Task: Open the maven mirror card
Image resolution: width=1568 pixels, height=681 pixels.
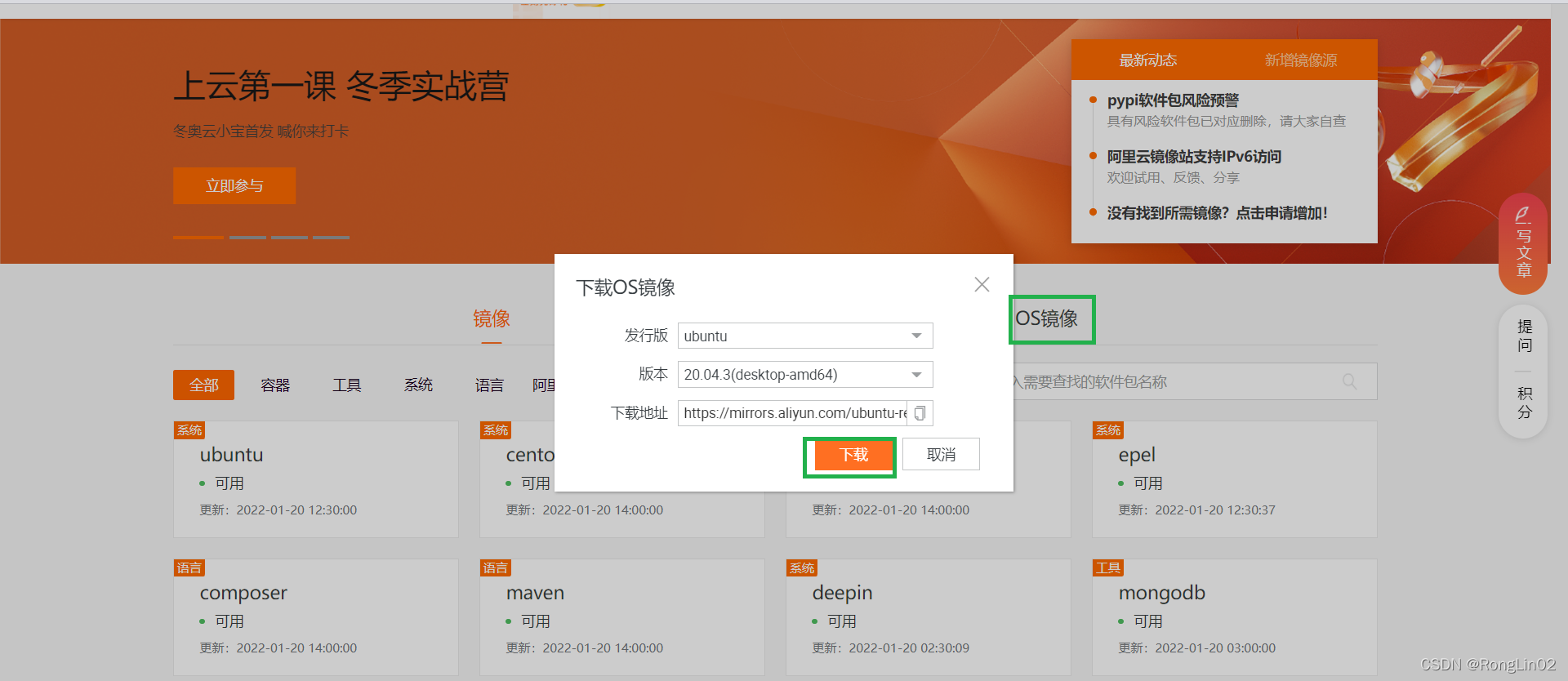Action: [621, 617]
